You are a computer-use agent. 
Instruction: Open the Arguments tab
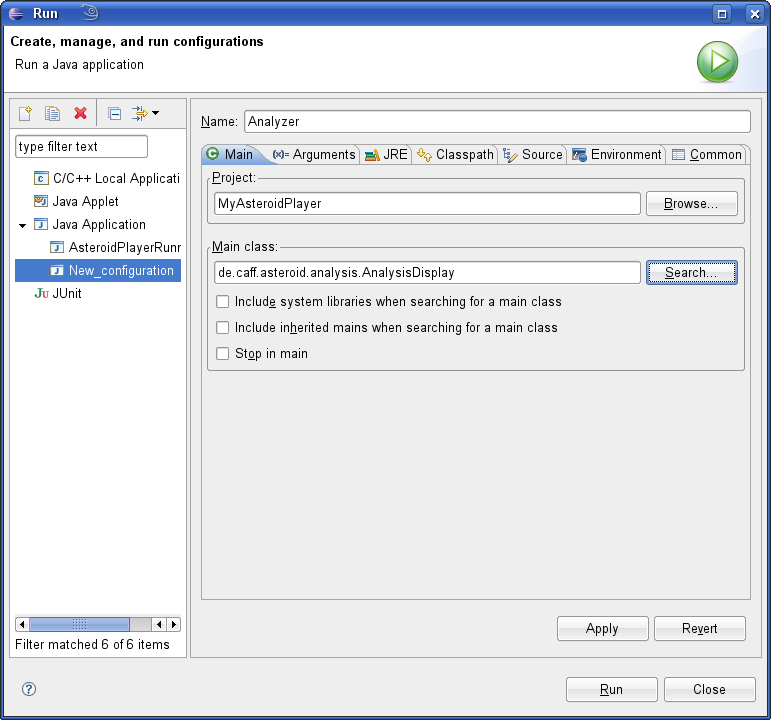click(x=314, y=154)
